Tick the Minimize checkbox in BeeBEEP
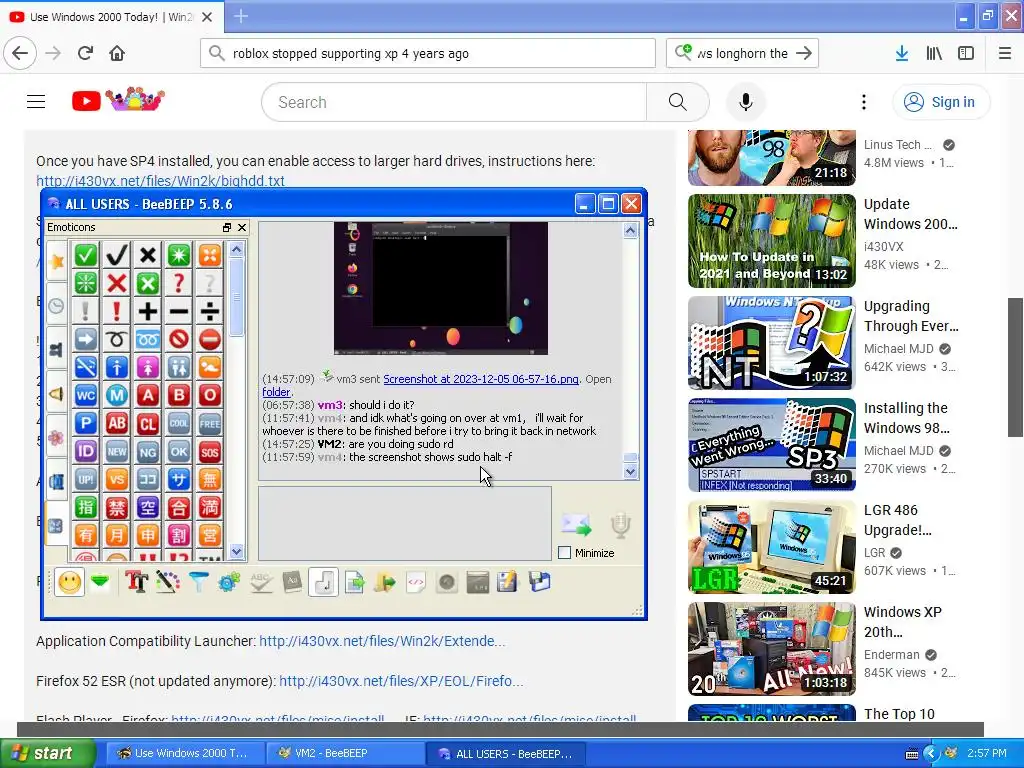1024x768 pixels. pyautogui.click(x=565, y=553)
